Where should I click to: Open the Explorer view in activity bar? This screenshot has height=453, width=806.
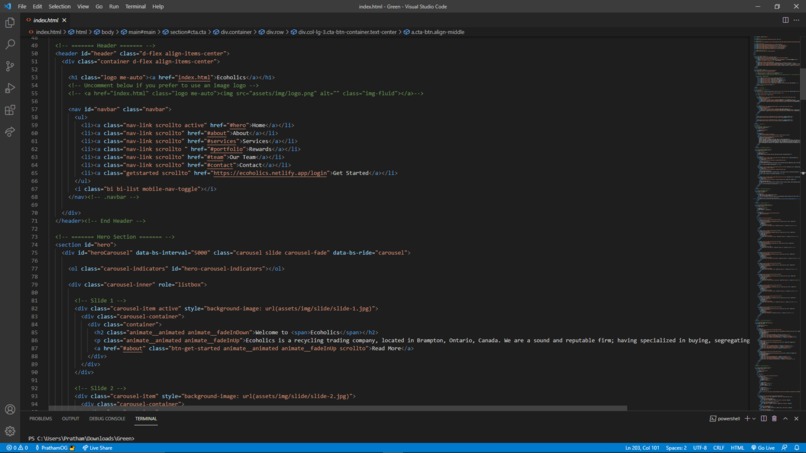pos(10,23)
